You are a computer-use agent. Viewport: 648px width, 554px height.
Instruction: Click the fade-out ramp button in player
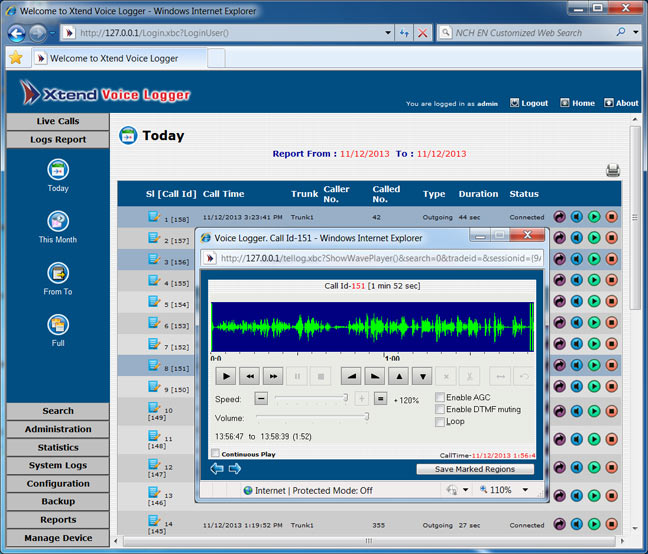click(375, 376)
